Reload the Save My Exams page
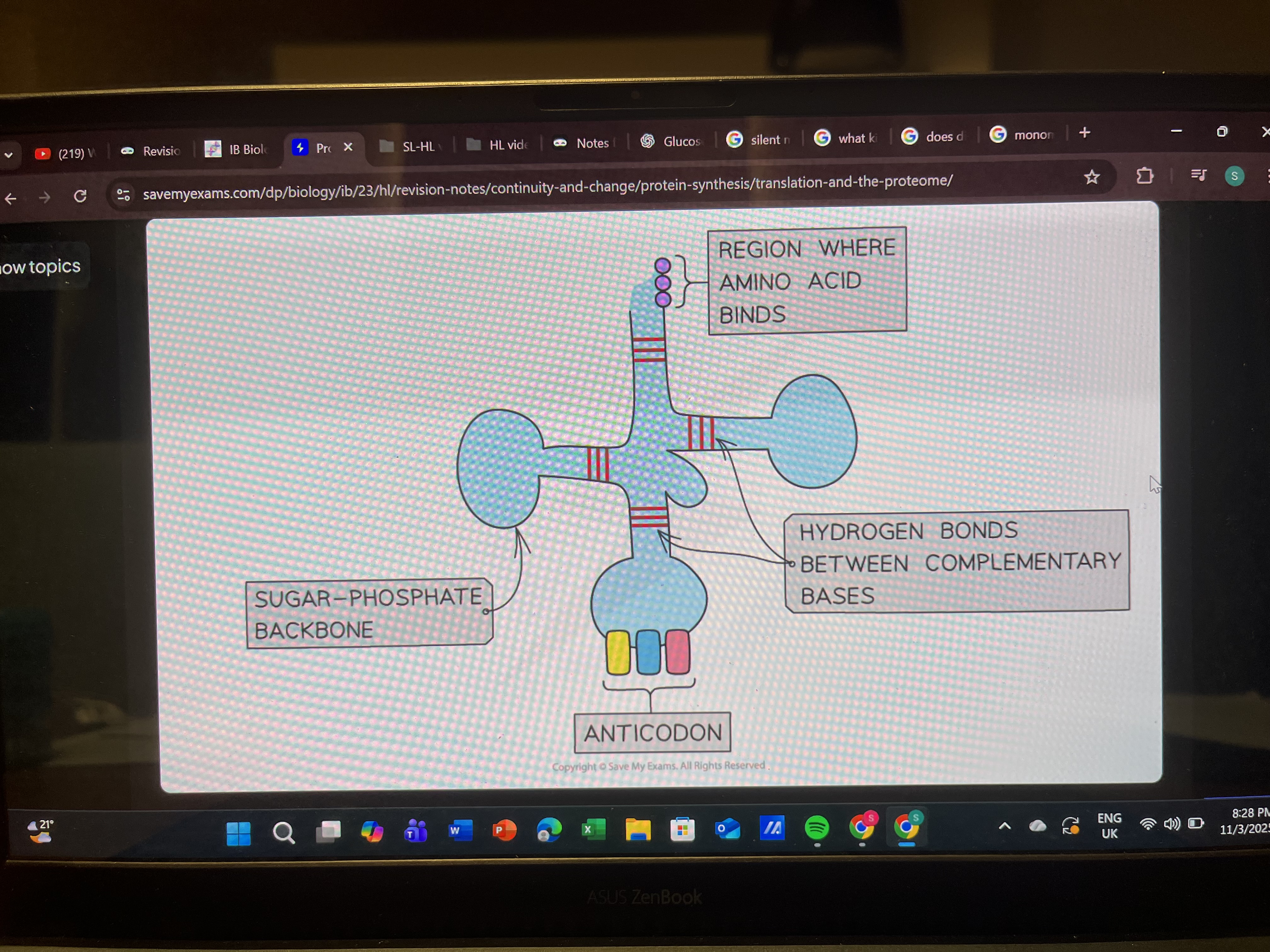 click(x=80, y=196)
